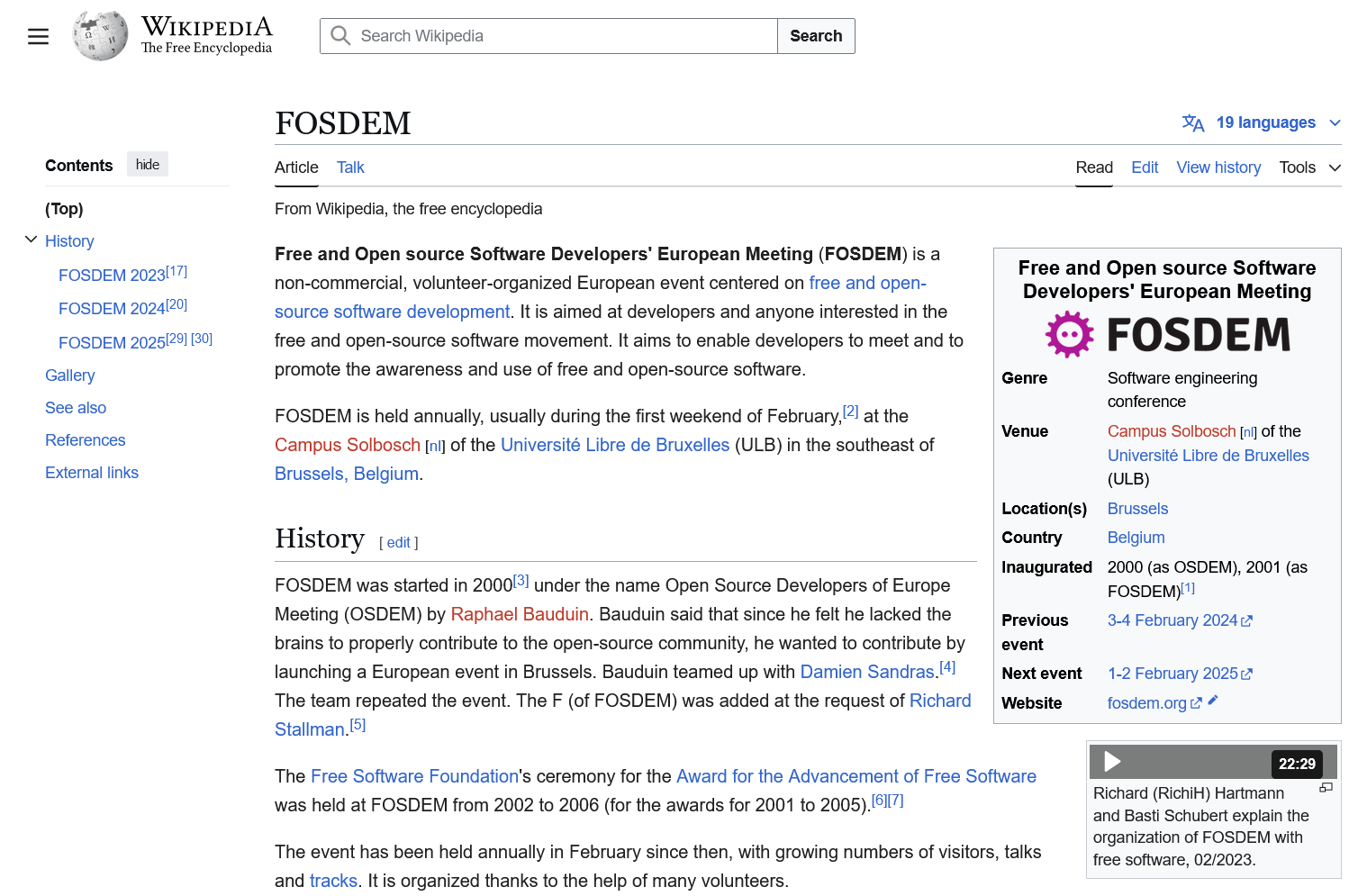Open Award for the Advancement of Free Software link
This screenshot has width=1358, height=896.
click(x=856, y=776)
